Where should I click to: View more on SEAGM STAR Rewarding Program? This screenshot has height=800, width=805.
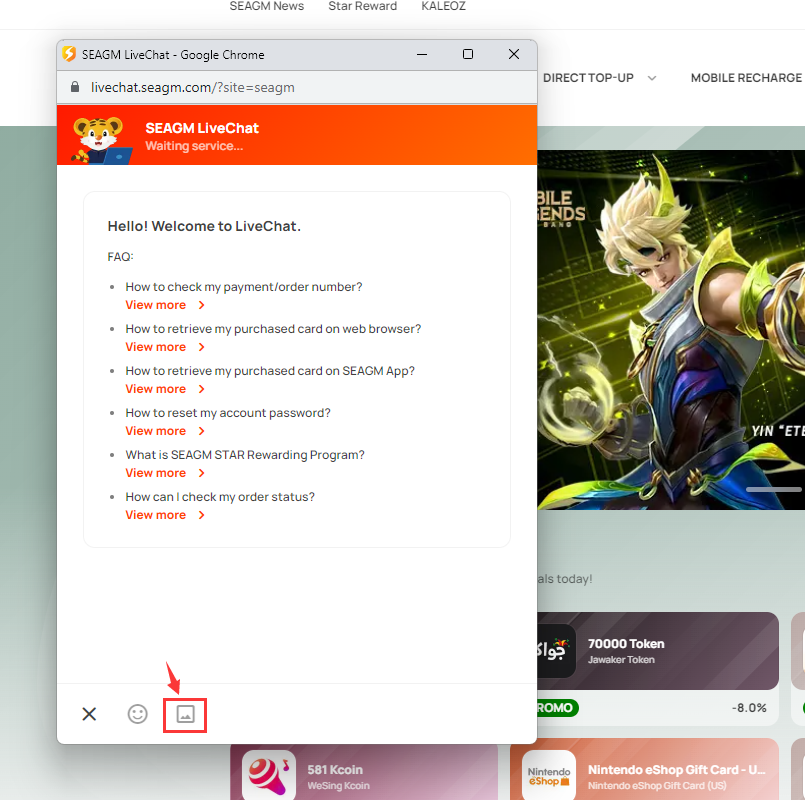pyautogui.click(x=165, y=473)
